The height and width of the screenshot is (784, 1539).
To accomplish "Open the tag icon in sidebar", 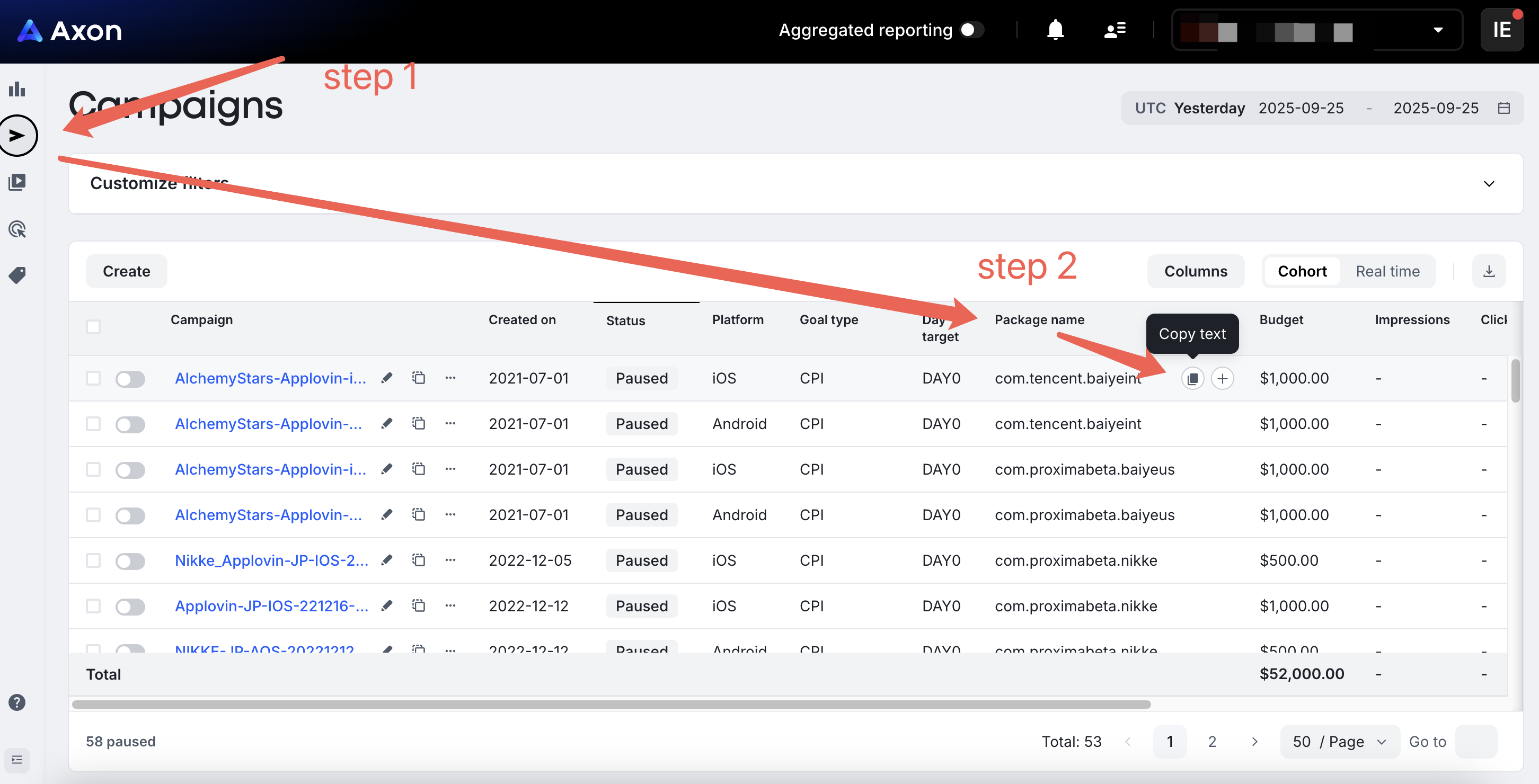I will coord(17,275).
